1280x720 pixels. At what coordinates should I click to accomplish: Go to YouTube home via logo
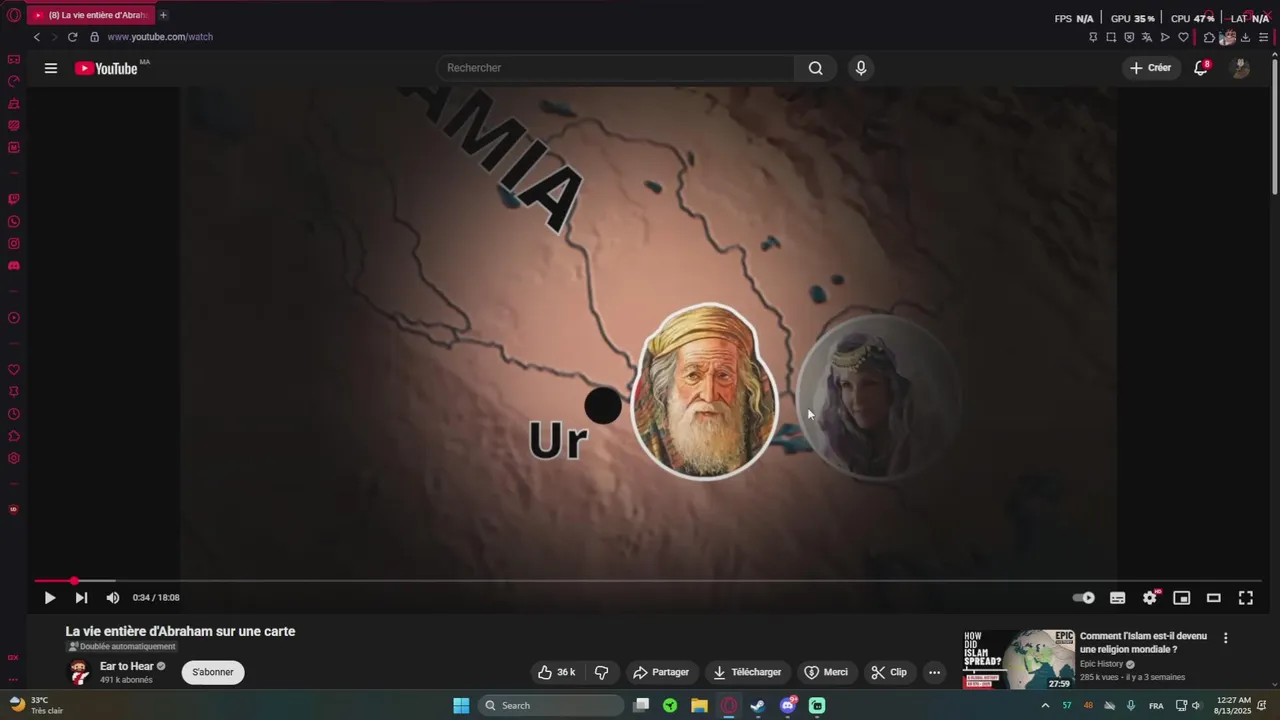click(x=106, y=68)
